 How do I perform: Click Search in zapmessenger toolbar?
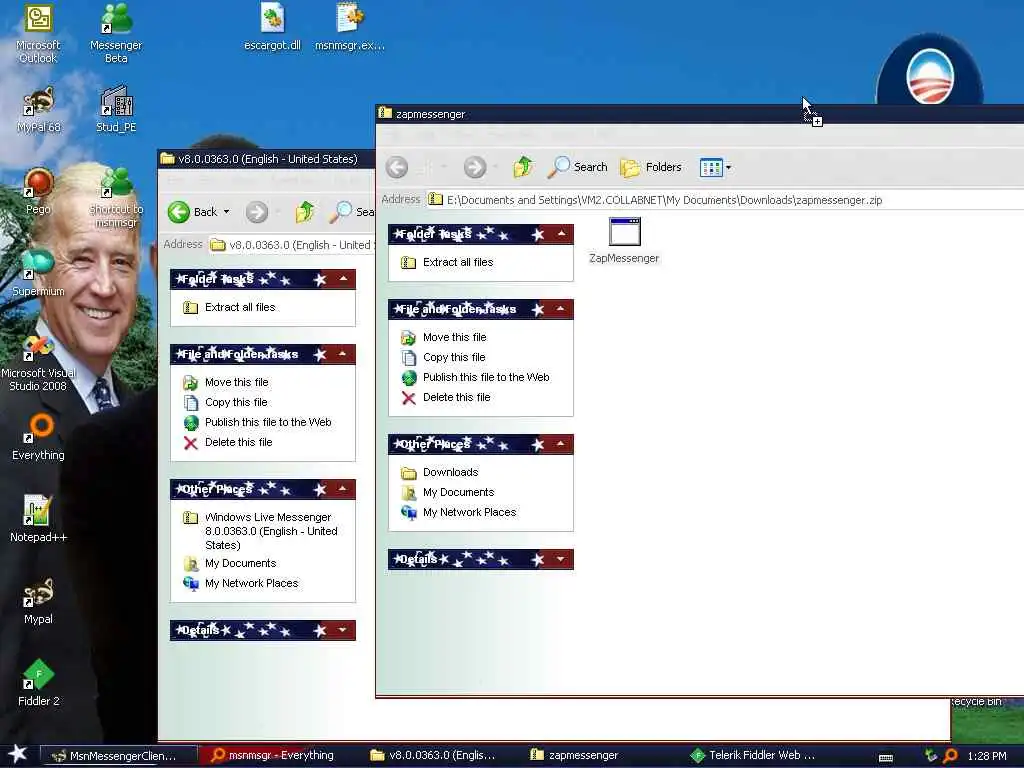click(x=577, y=167)
